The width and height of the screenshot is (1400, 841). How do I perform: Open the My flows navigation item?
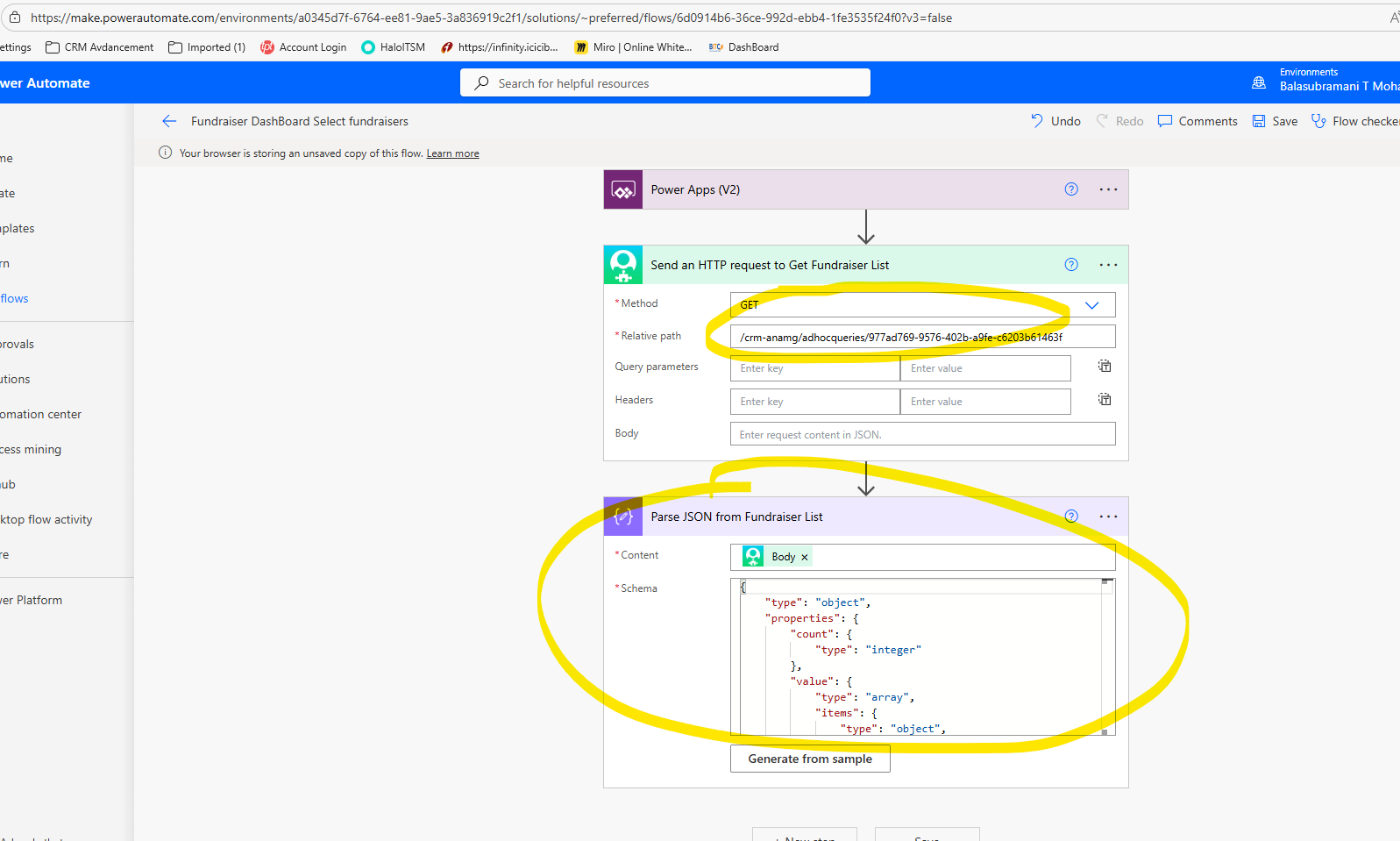point(14,298)
